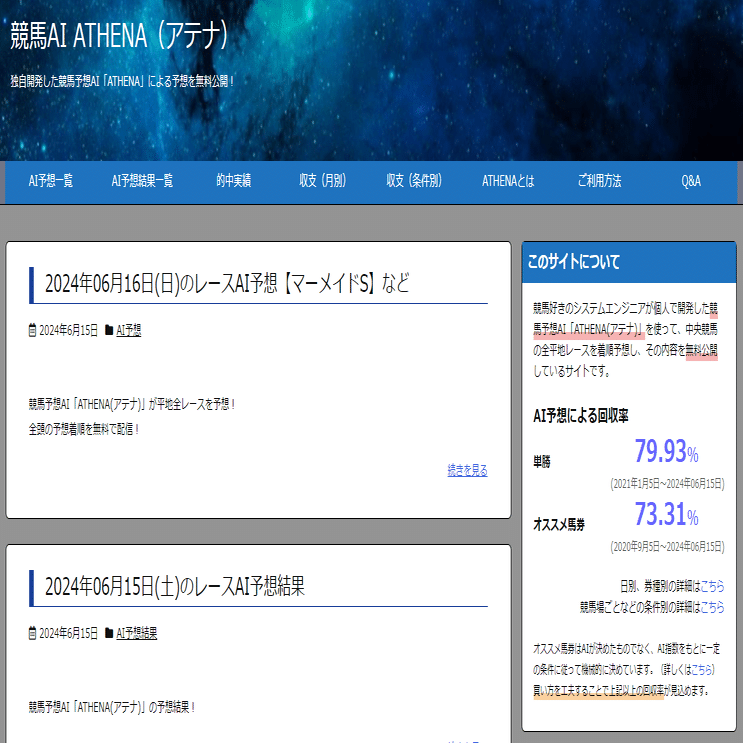Click the 単勝 label in sidebar
Viewport: 743px width, 743px height.
click(x=542, y=461)
